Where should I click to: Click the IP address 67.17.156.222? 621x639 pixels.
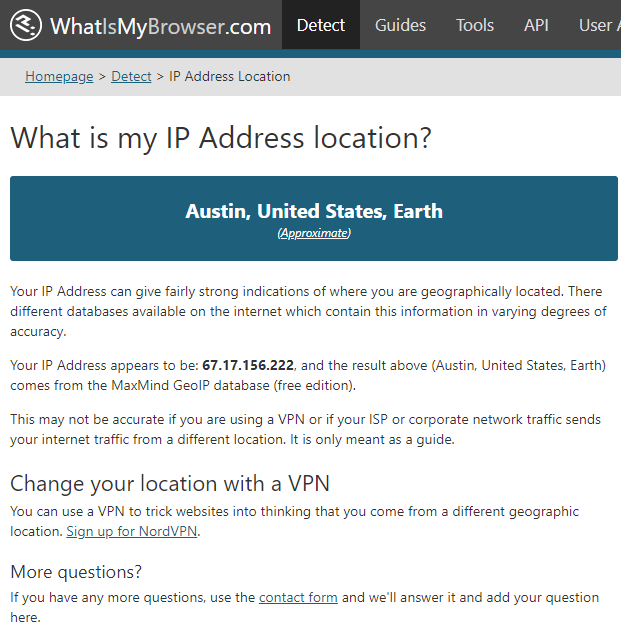coord(248,366)
